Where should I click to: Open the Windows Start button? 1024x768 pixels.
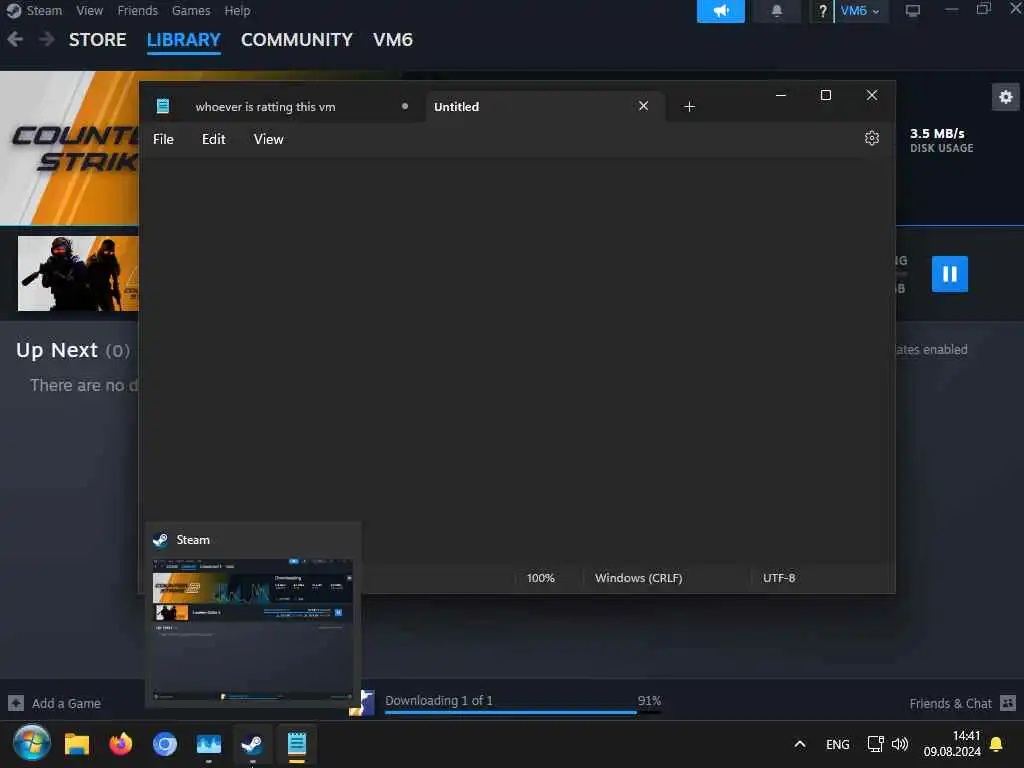tap(31, 743)
